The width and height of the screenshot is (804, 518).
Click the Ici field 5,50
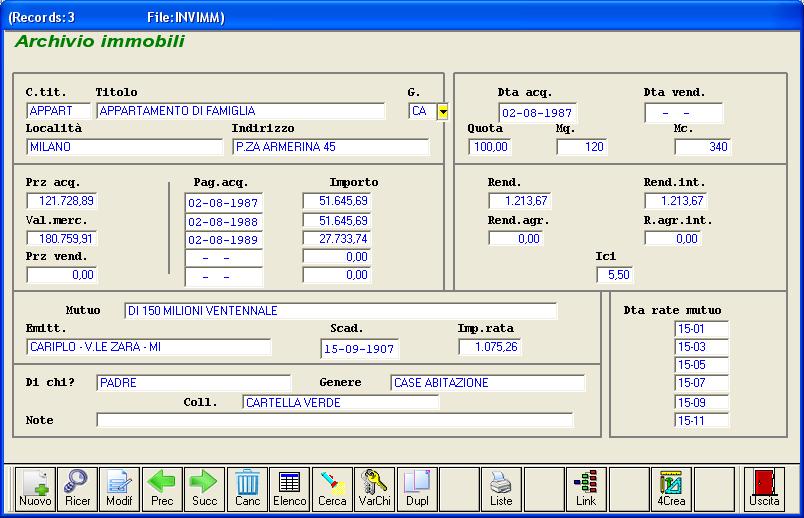click(615, 275)
